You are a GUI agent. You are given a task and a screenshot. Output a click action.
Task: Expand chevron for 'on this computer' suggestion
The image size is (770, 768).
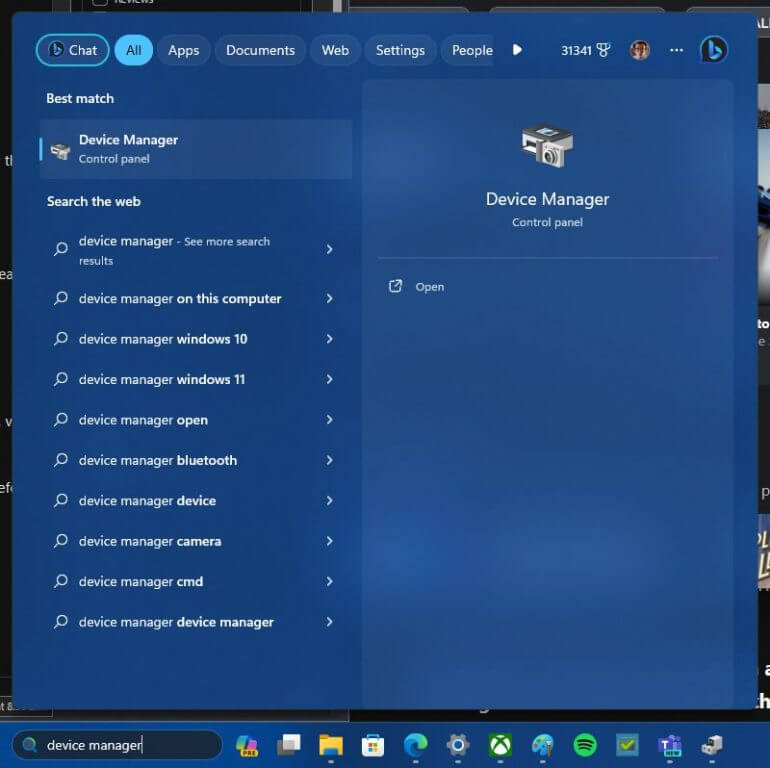point(330,299)
